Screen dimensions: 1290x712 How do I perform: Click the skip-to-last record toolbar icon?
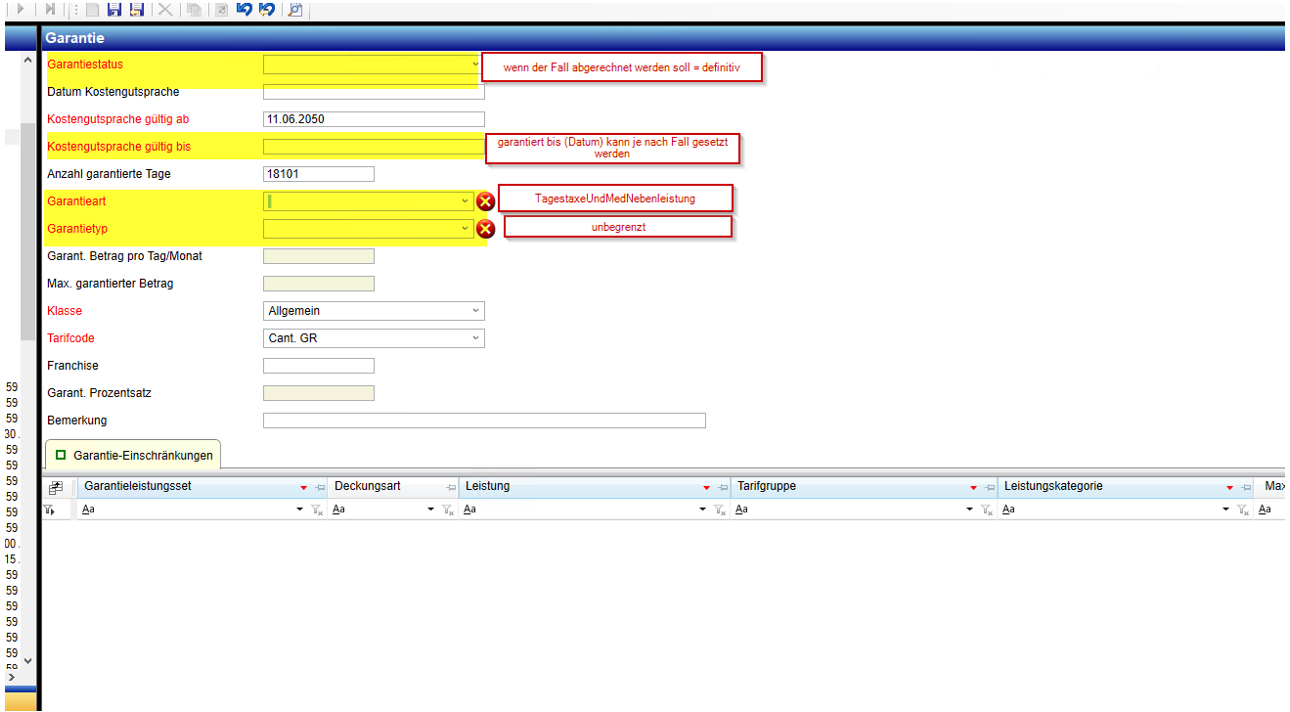tap(50, 9)
